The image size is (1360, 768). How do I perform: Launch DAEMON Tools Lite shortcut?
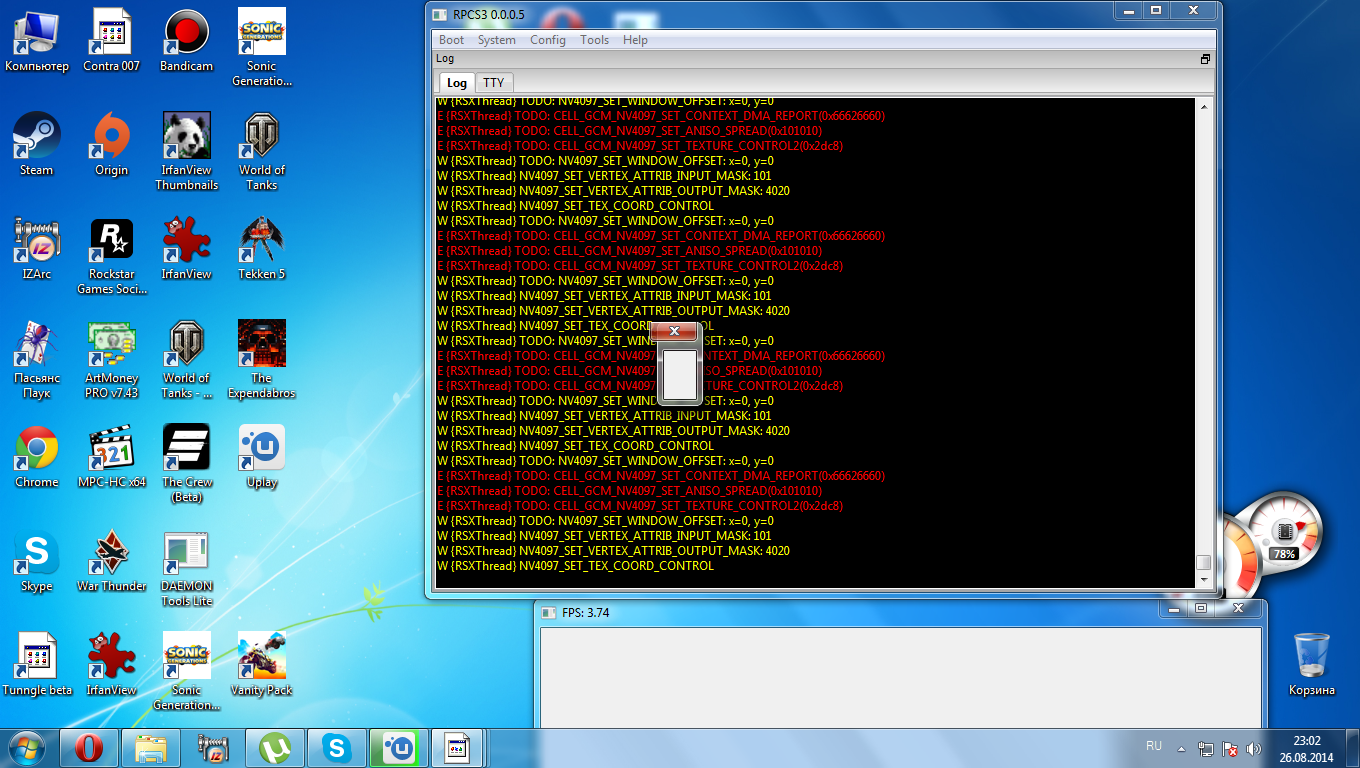(x=186, y=556)
